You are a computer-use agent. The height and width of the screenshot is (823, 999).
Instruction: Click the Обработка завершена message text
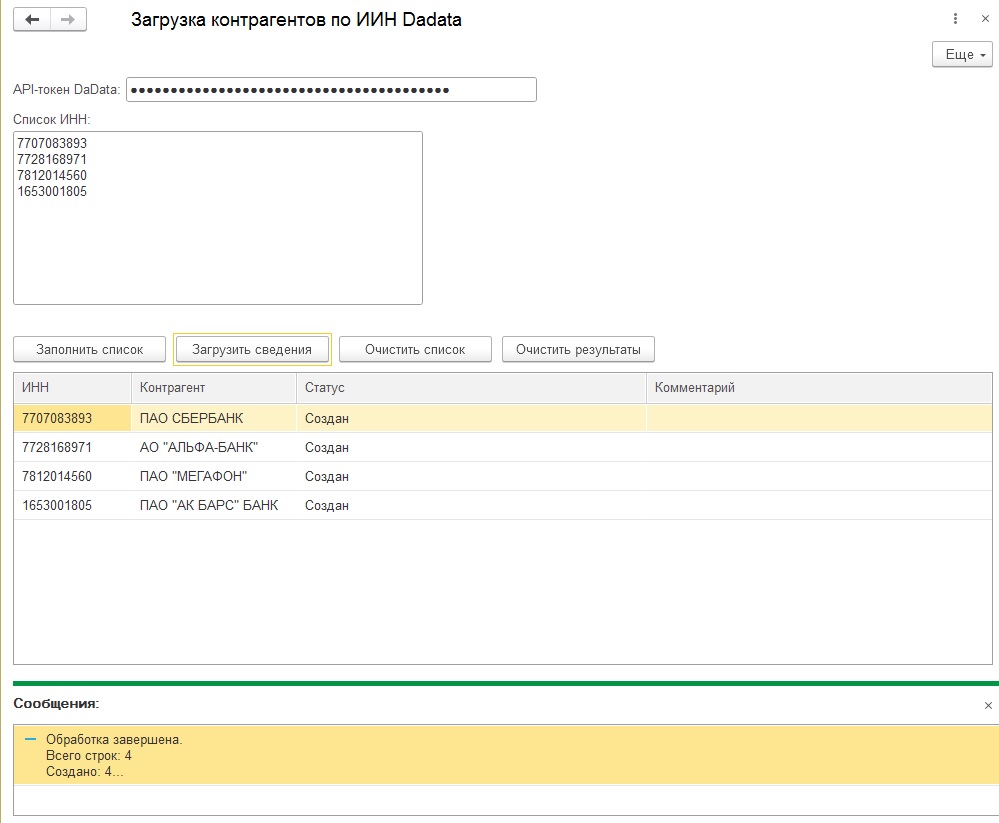[114, 740]
